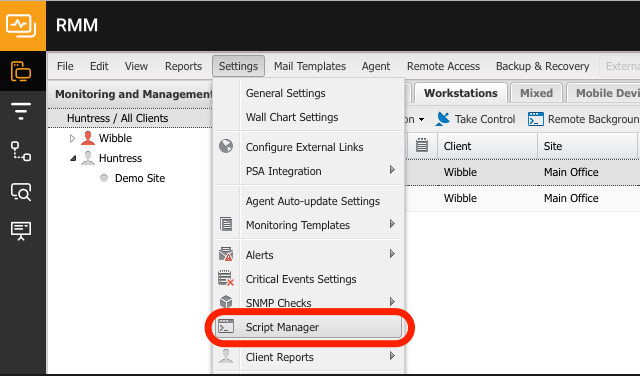This screenshot has width=640, height=376.
Task: Collapse the Huntress client tree node
Action: tap(73, 158)
